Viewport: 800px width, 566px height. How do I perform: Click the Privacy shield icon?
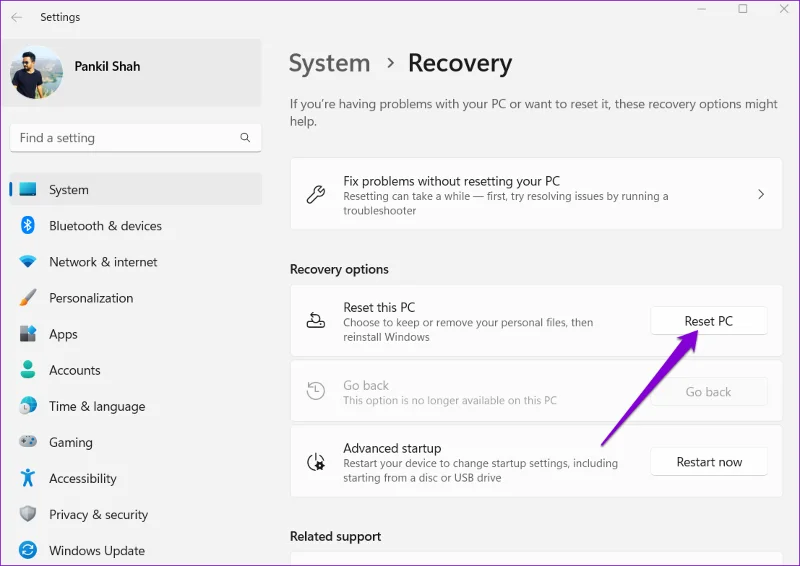coord(28,514)
